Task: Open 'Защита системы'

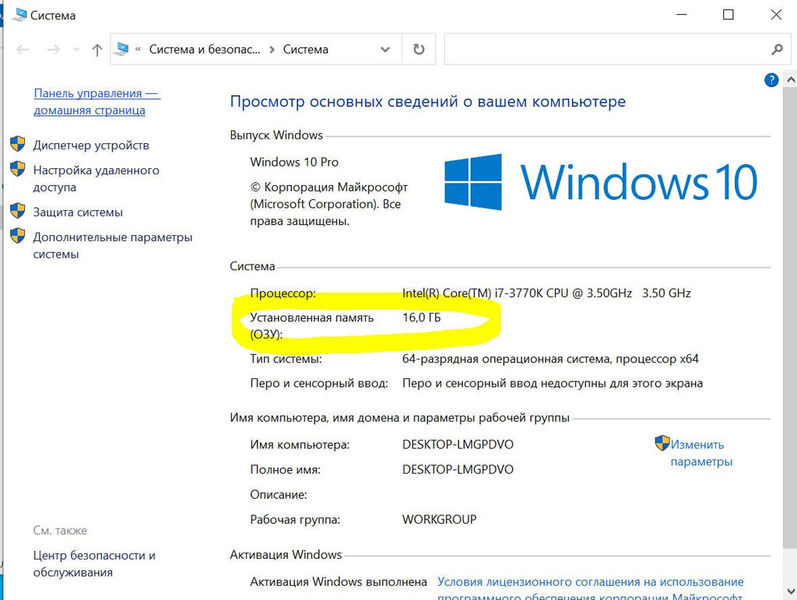Action: (78, 212)
